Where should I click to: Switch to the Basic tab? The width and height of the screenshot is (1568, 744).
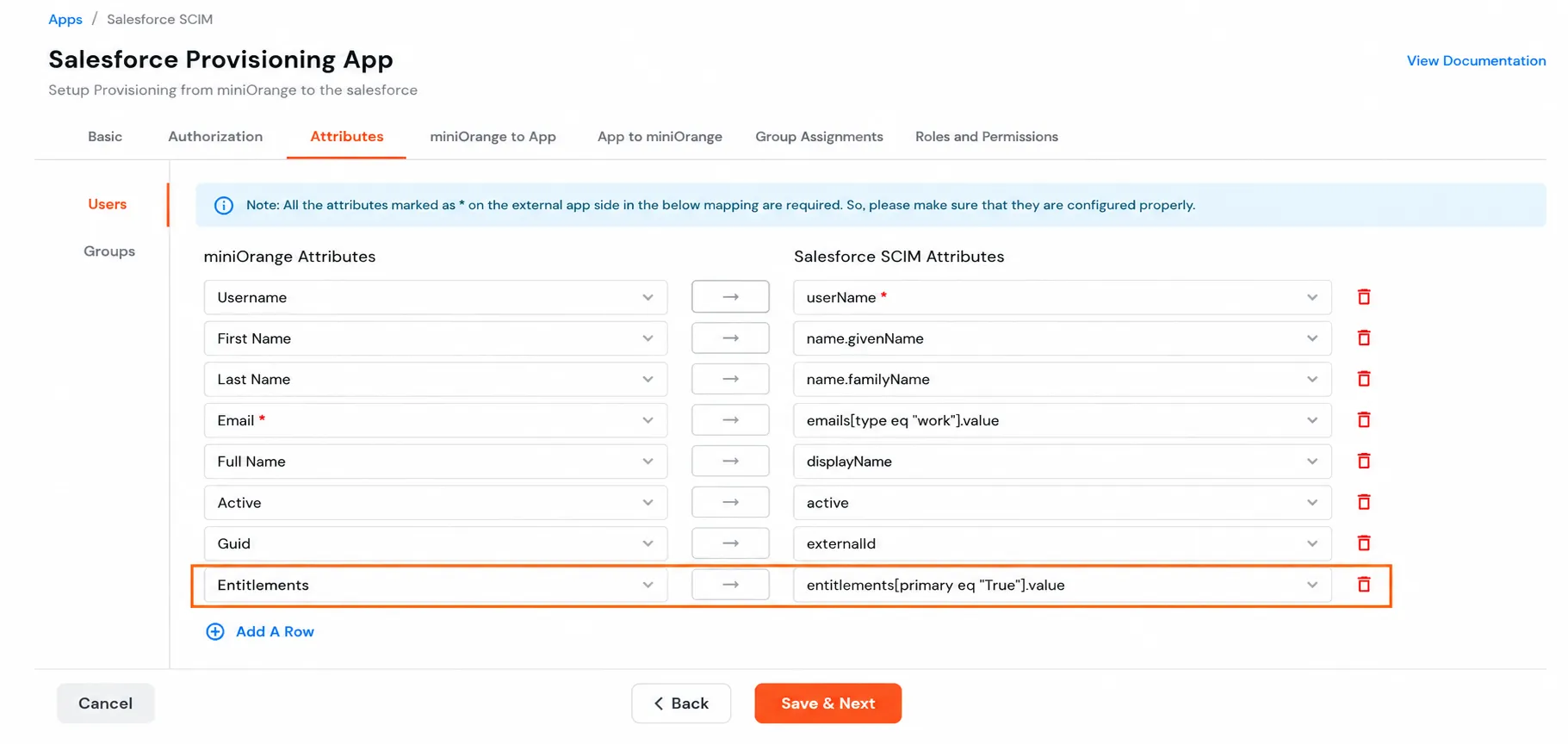coord(105,137)
